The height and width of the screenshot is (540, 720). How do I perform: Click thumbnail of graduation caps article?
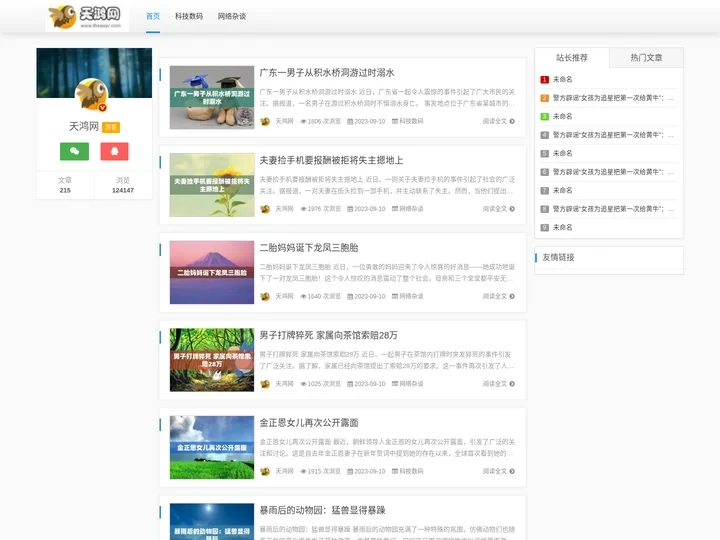tap(212, 97)
